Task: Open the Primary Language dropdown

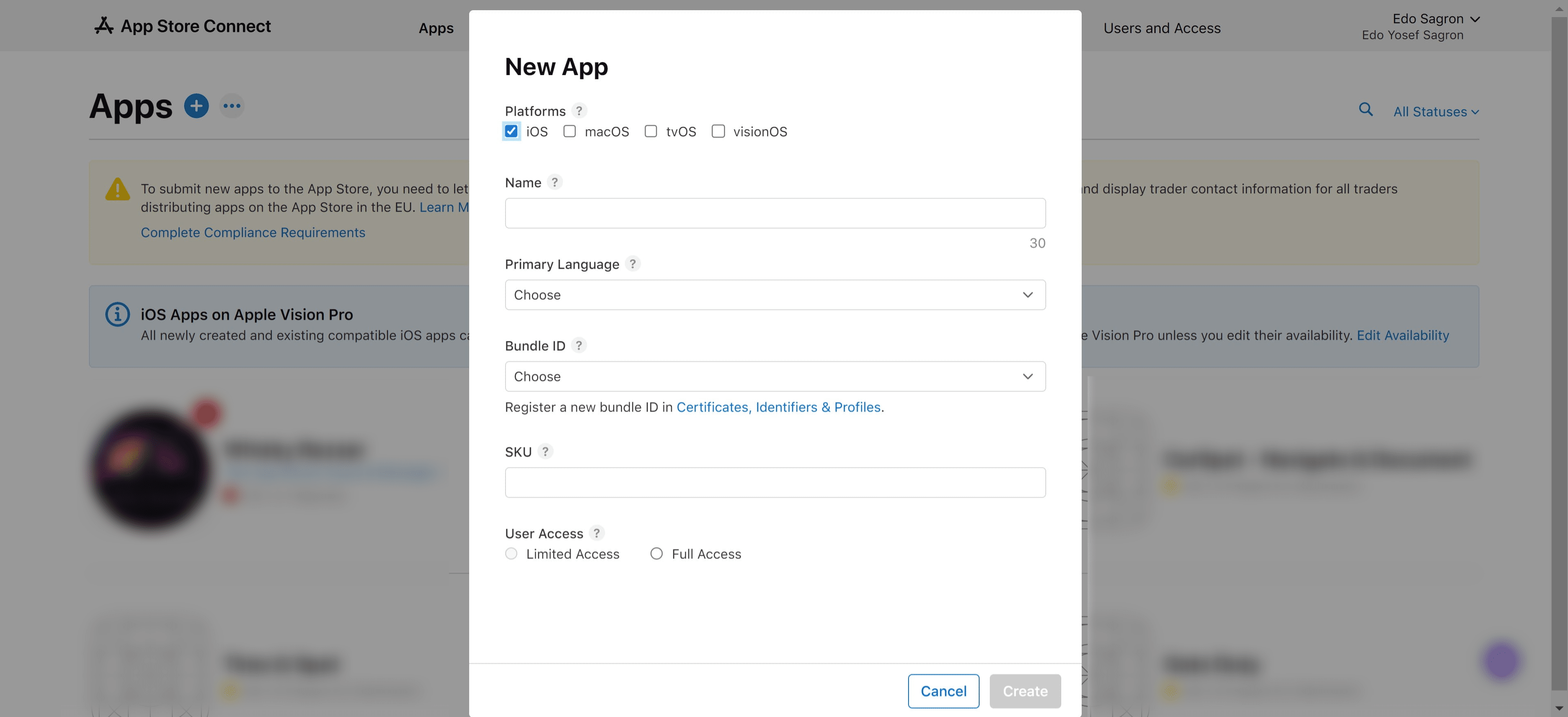Action: click(775, 294)
